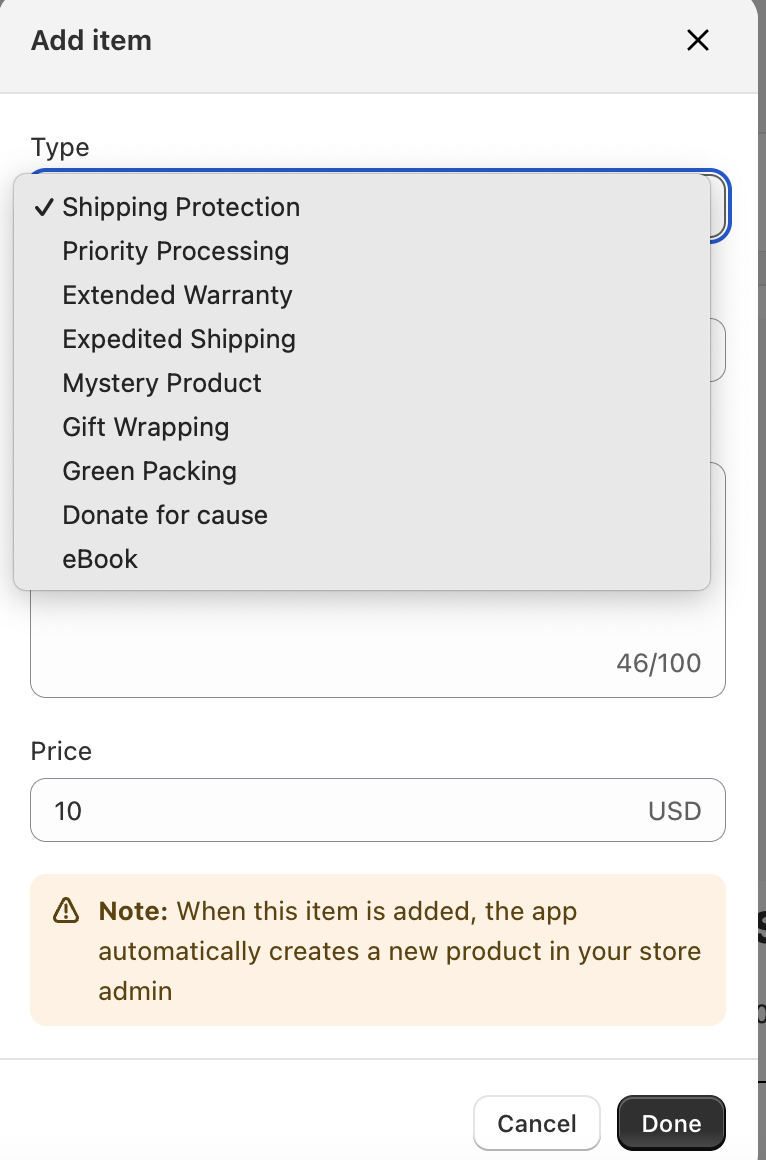Choose the Mystery Product option
The height and width of the screenshot is (1160, 766).
coord(162,383)
